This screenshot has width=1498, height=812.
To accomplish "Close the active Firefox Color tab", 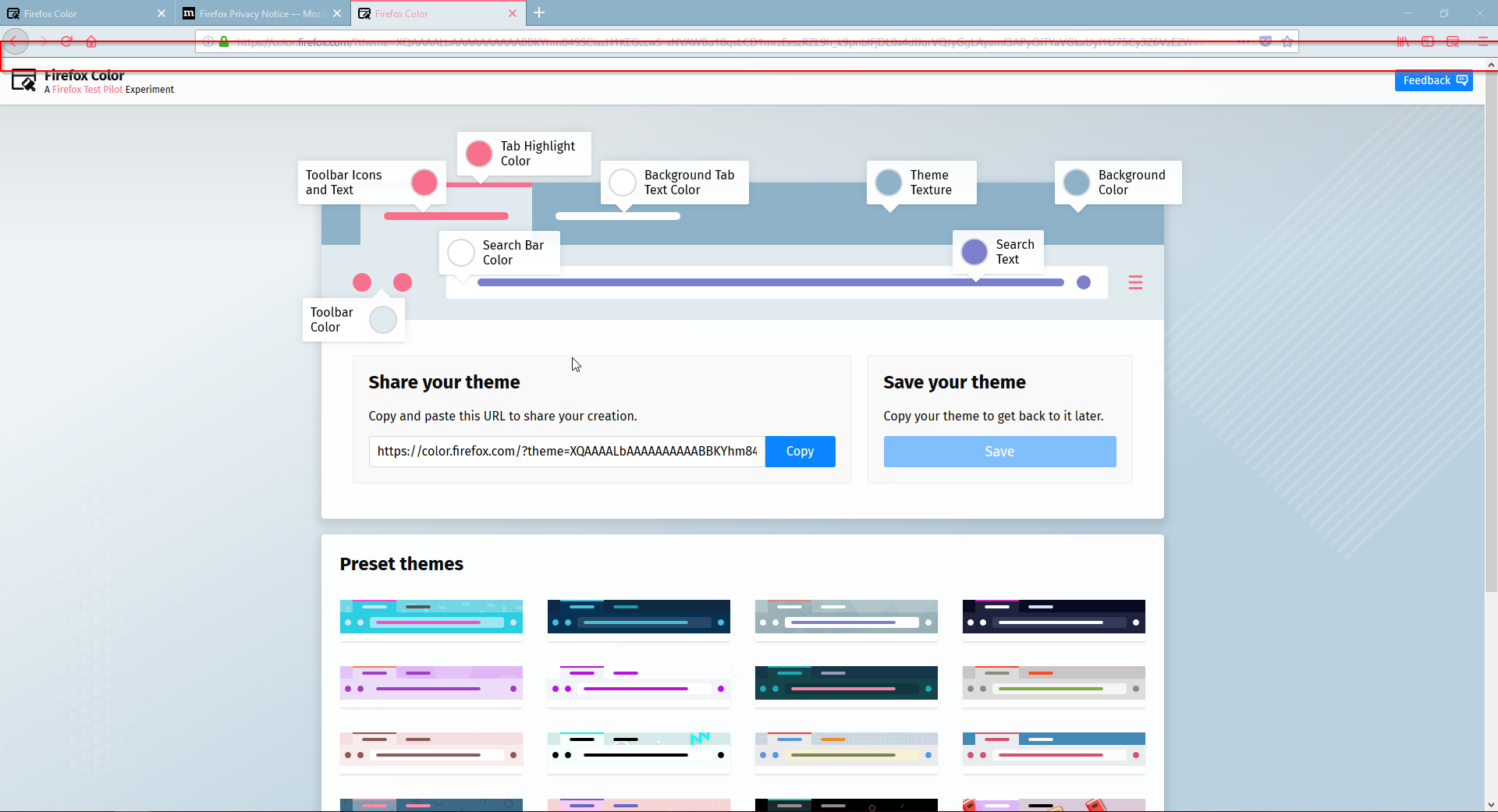I will click(x=513, y=13).
